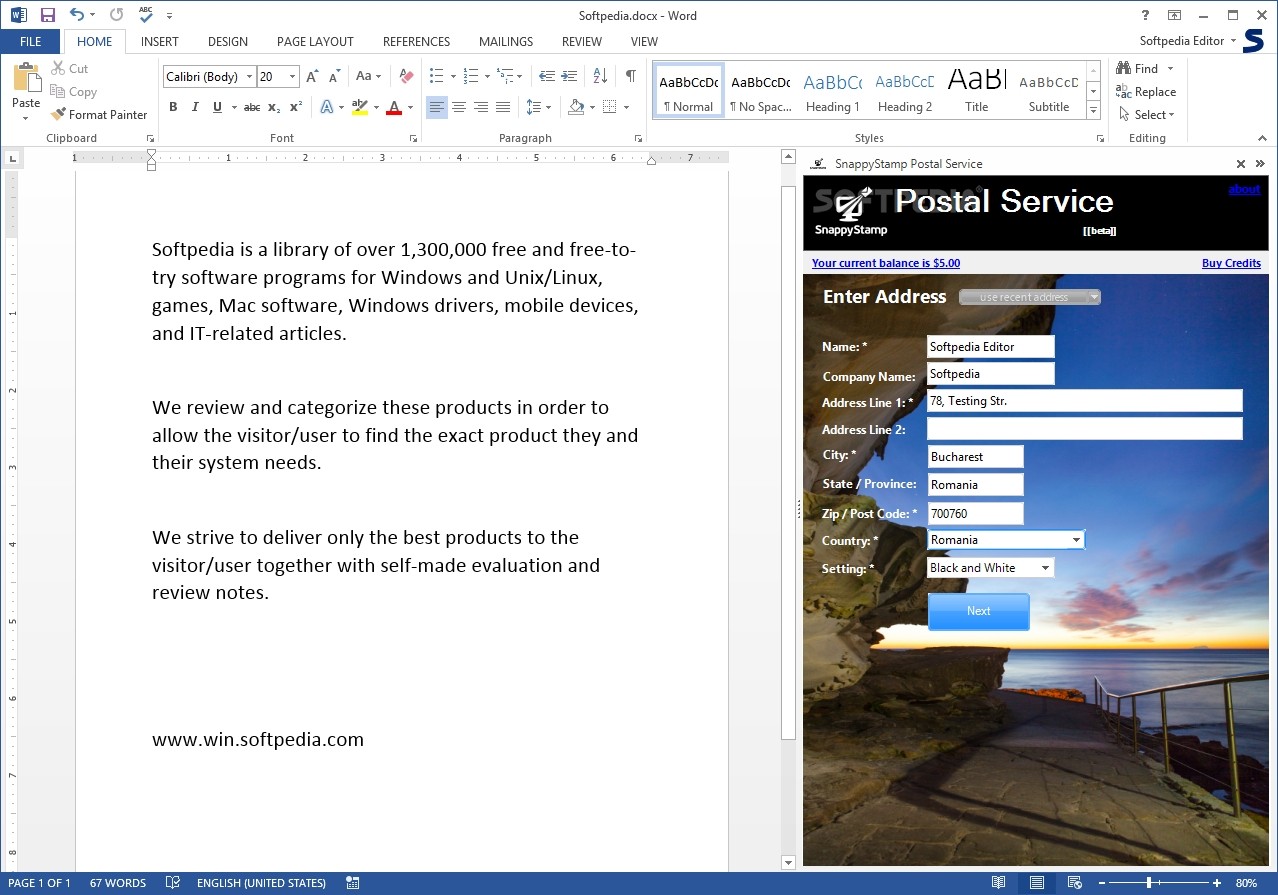Toggle left text alignment
The width and height of the screenshot is (1278, 895).
click(437, 107)
